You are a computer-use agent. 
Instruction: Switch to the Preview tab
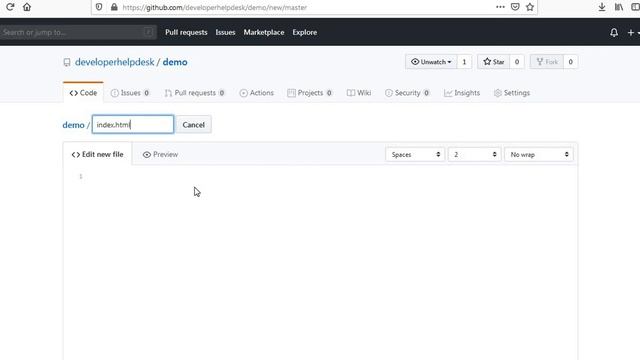pyautogui.click(x=160, y=154)
